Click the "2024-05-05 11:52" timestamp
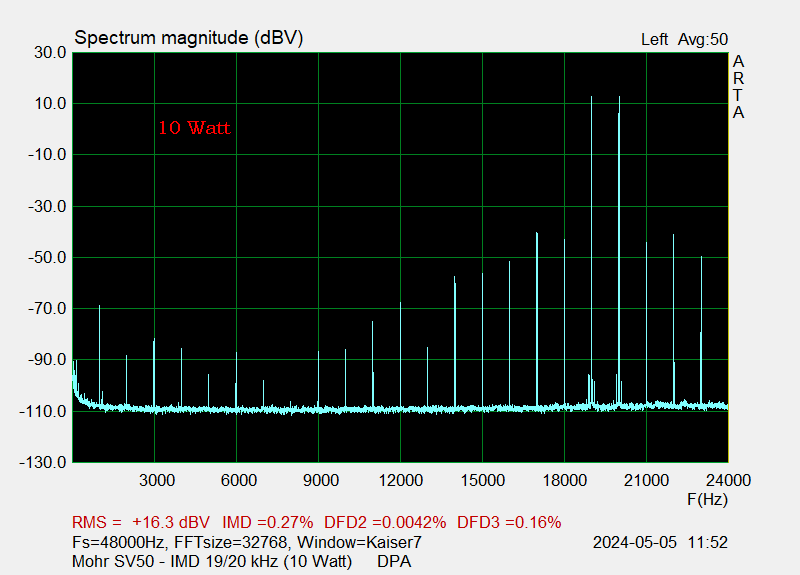The width and height of the screenshot is (800, 575). click(659, 542)
